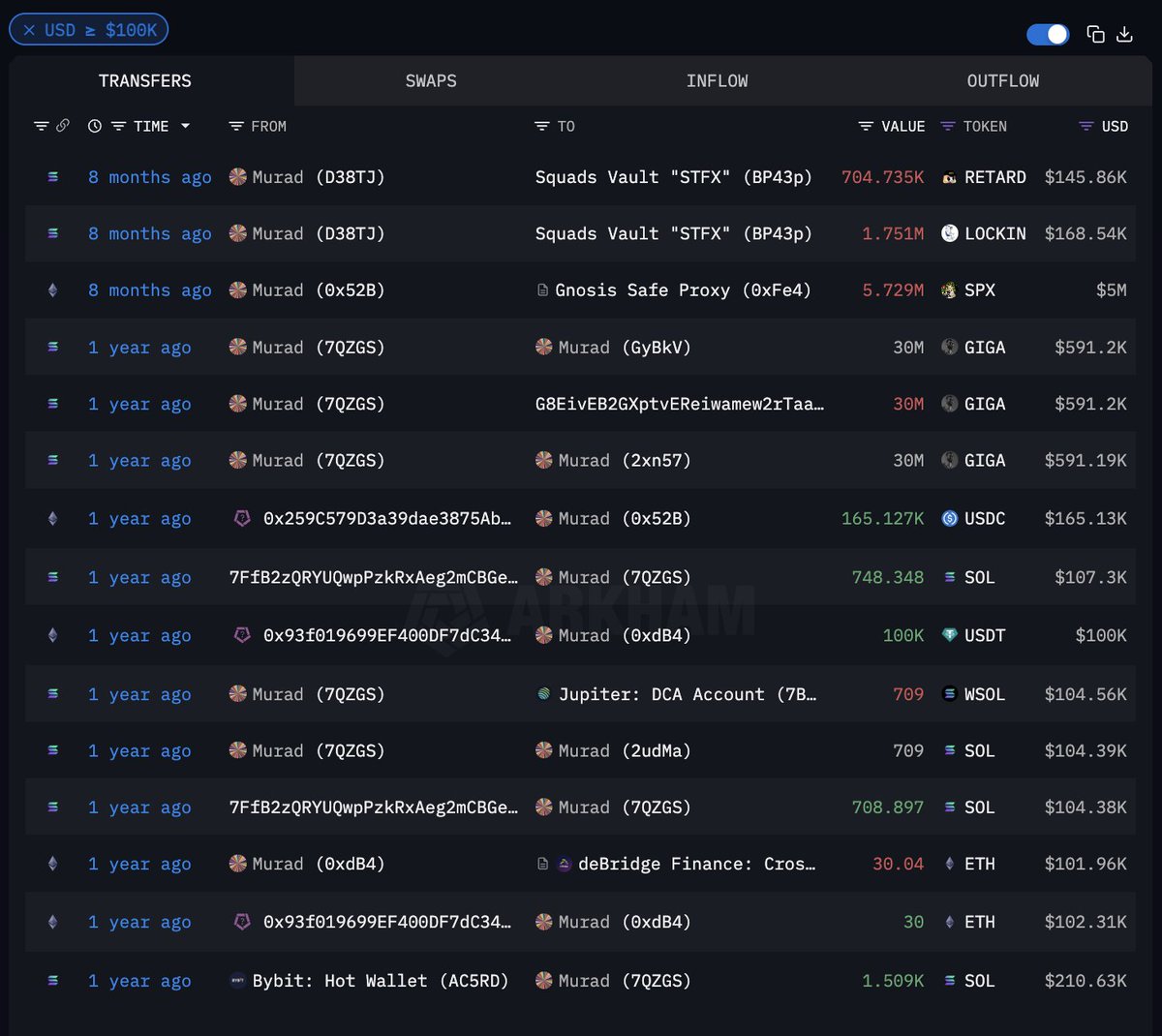The image size is (1162, 1036).
Task: Click the purple icon before 0x259C579D
Action: (x=242, y=518)
